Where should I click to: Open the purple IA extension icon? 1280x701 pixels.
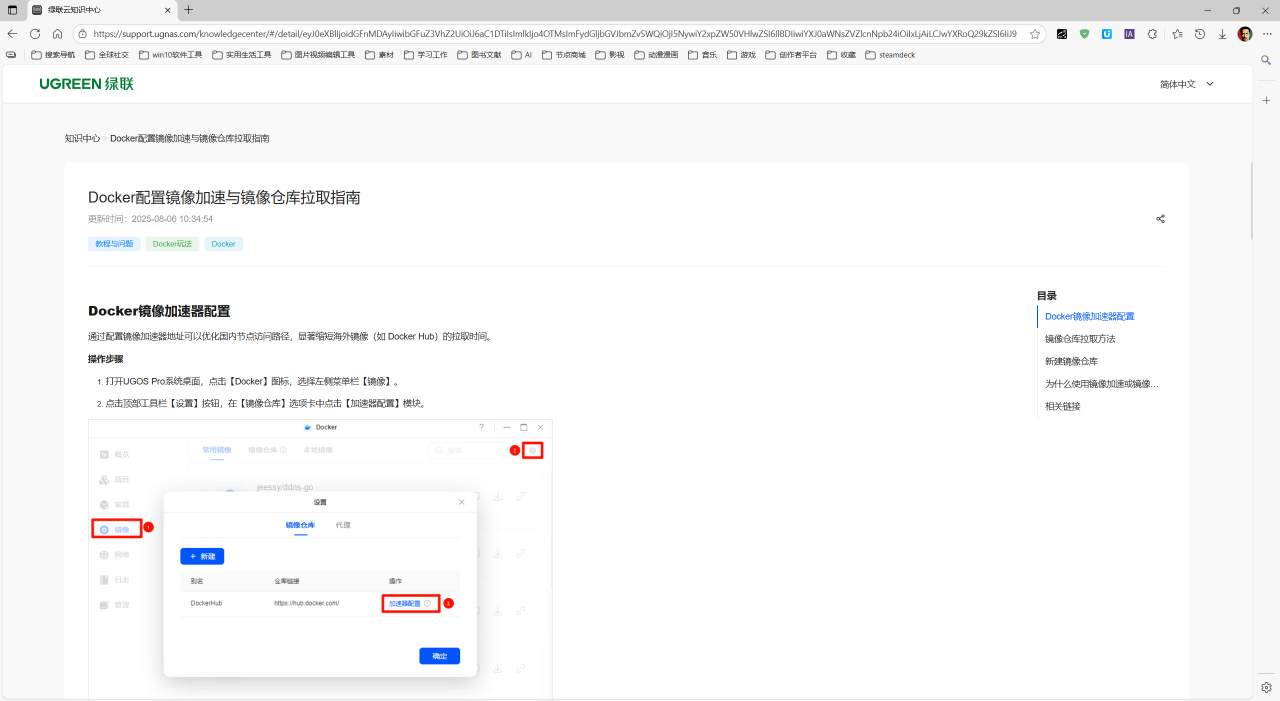click(1129, 33)
